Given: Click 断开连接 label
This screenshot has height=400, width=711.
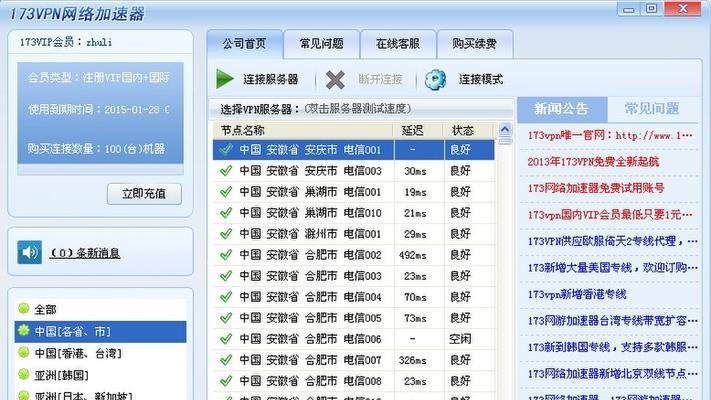Looking at the screenshot, I should tap(380, 80).
